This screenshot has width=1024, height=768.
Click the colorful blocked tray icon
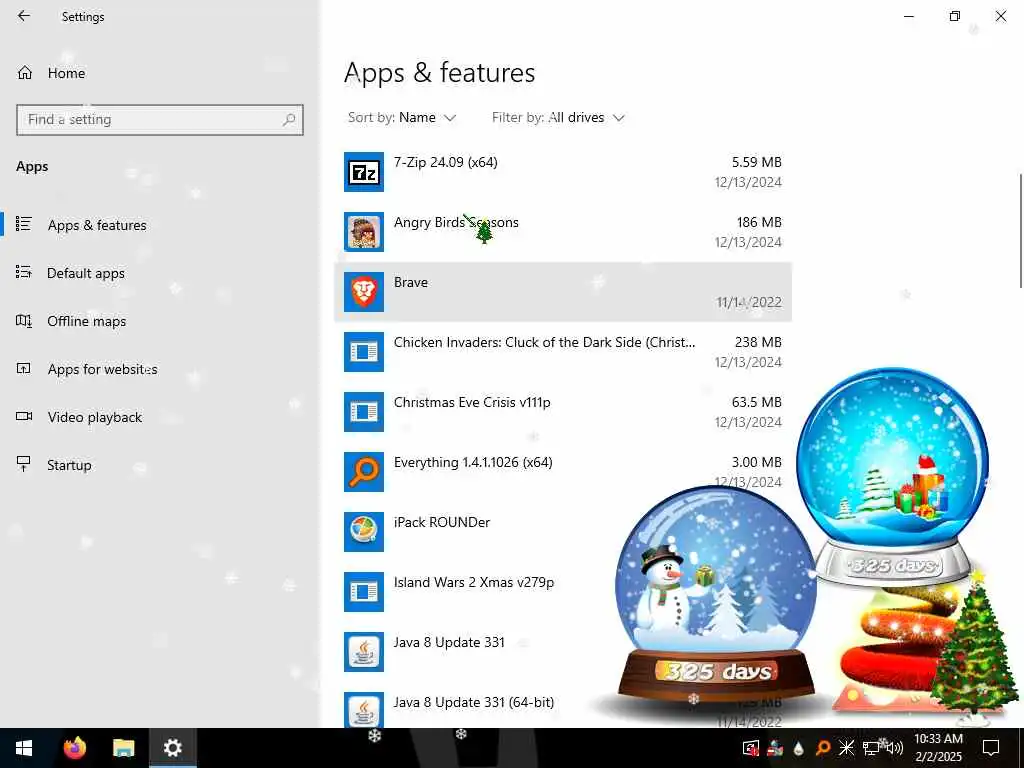click(x=775, y=748)
